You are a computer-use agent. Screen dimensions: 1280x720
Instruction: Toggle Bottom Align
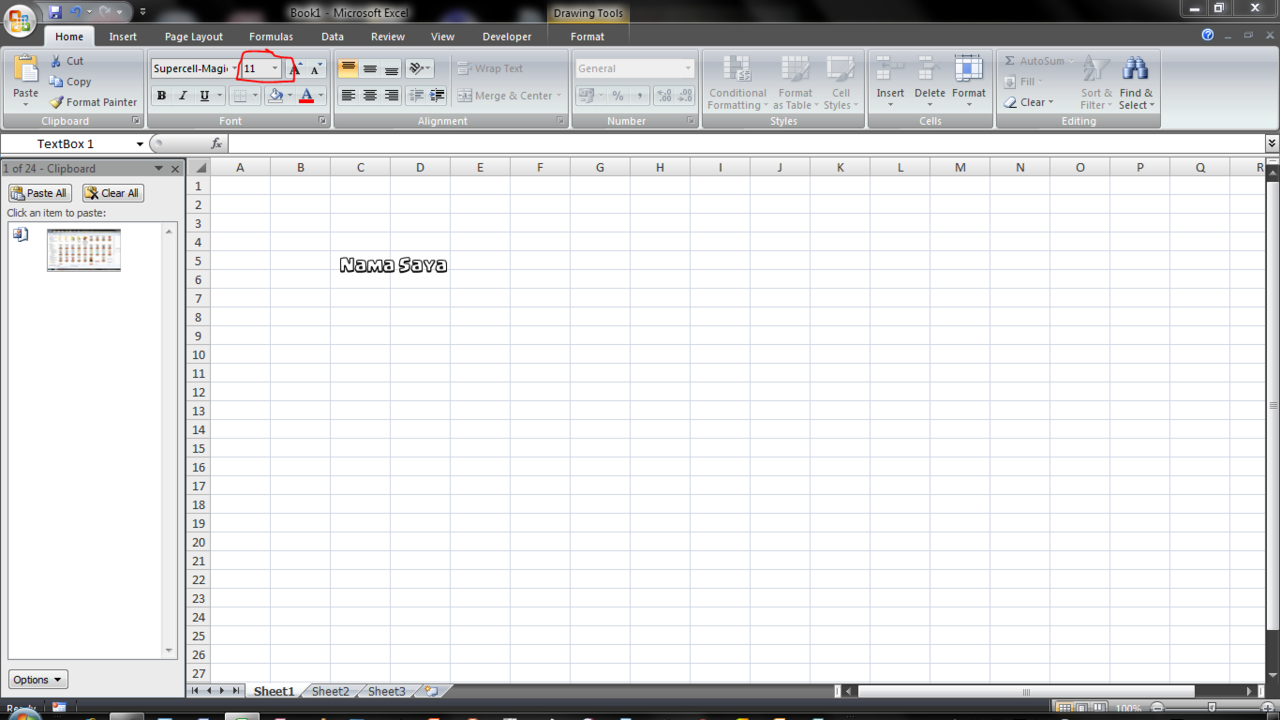[x=391, y=69]
